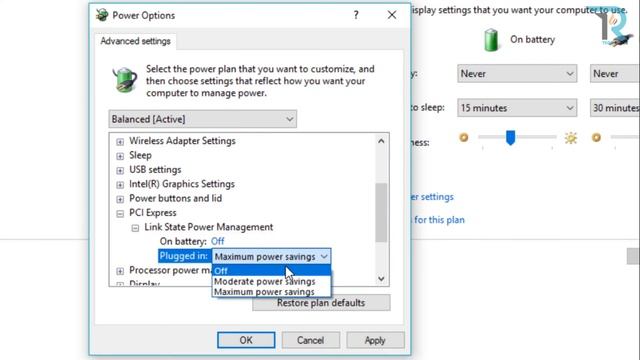Expand USB settings
The height and width of the screenshot is (360, 640).
120,170
